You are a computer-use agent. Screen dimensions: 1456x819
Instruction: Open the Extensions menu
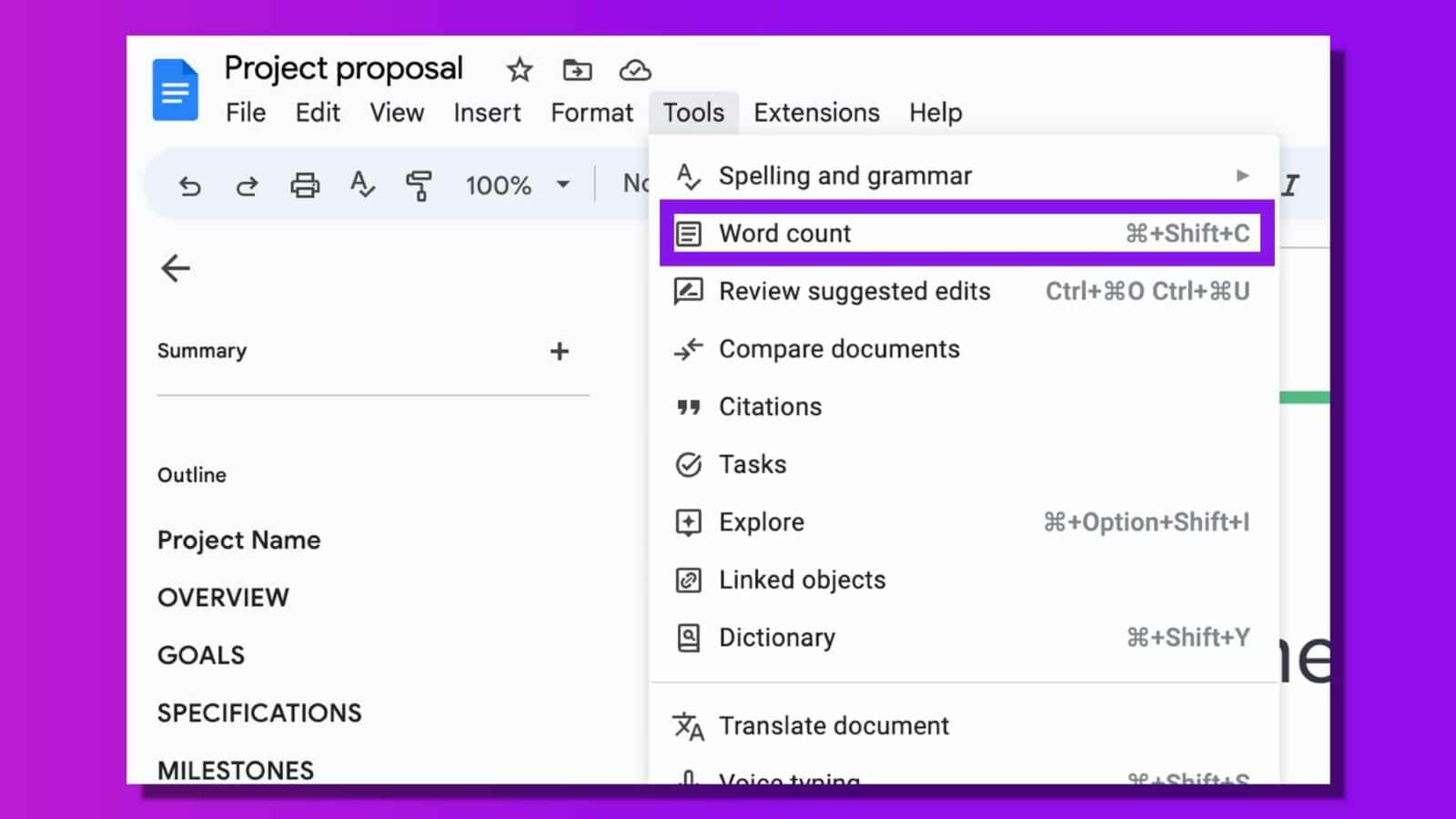(816, 113)
